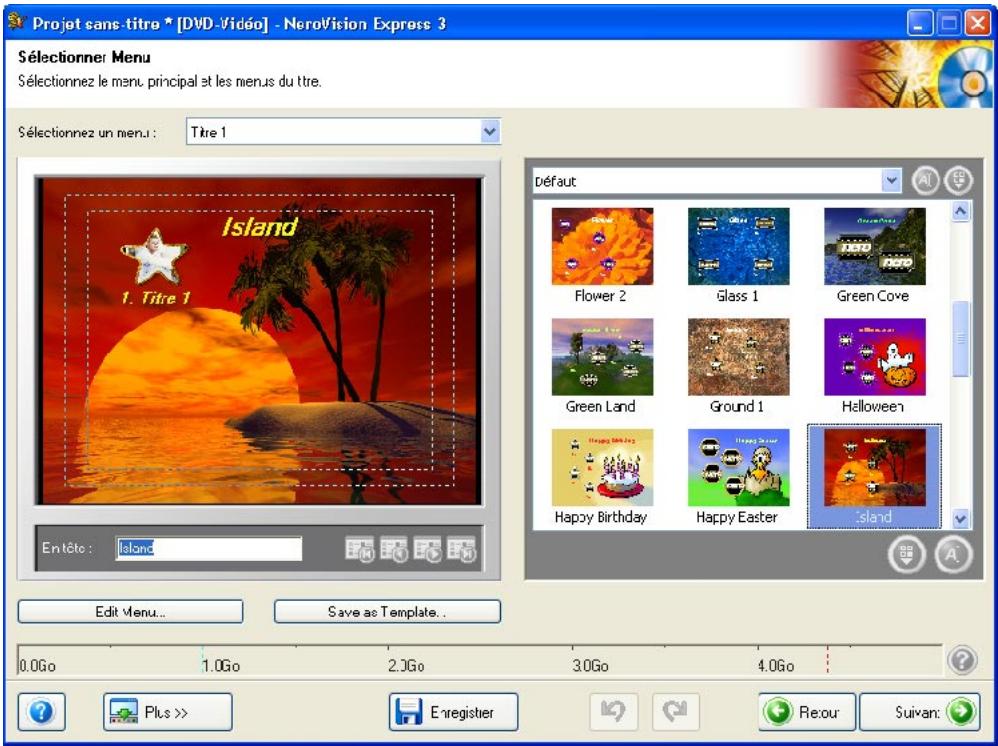Expand the Défaut template category dropdown
The width and height of the screenshot is (998, 746).
click(x=892, y=181)
